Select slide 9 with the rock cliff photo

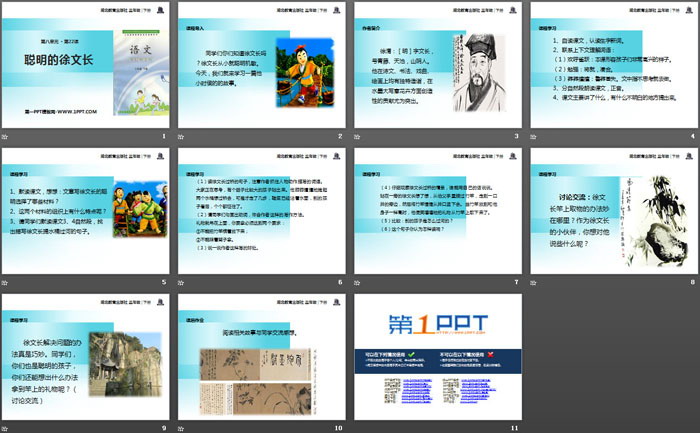(x=86, y=356)
